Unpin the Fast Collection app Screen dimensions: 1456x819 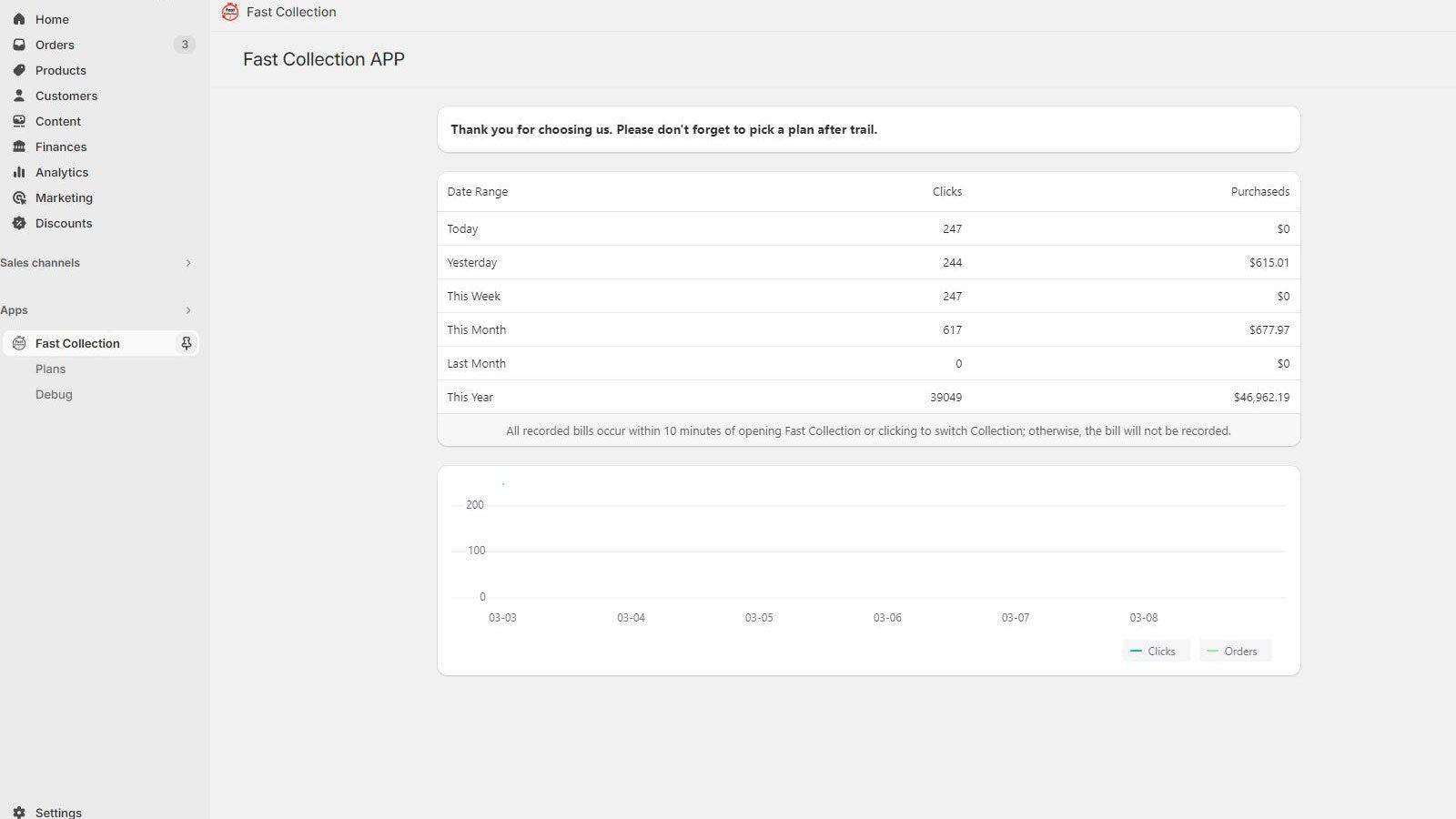tap(186, 343)
